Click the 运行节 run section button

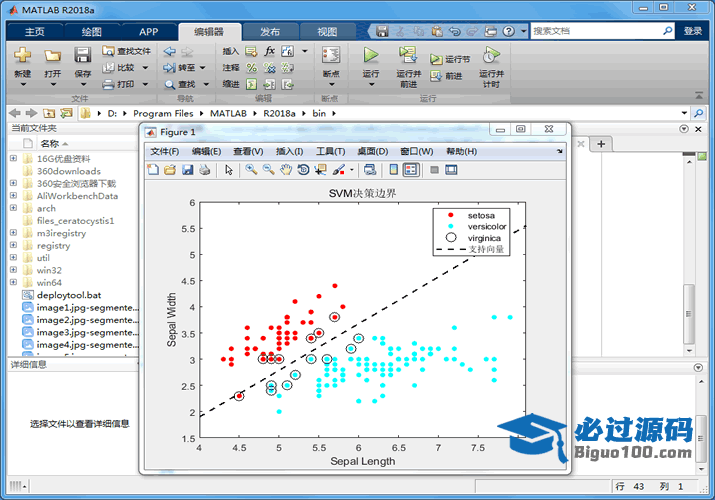450,59
